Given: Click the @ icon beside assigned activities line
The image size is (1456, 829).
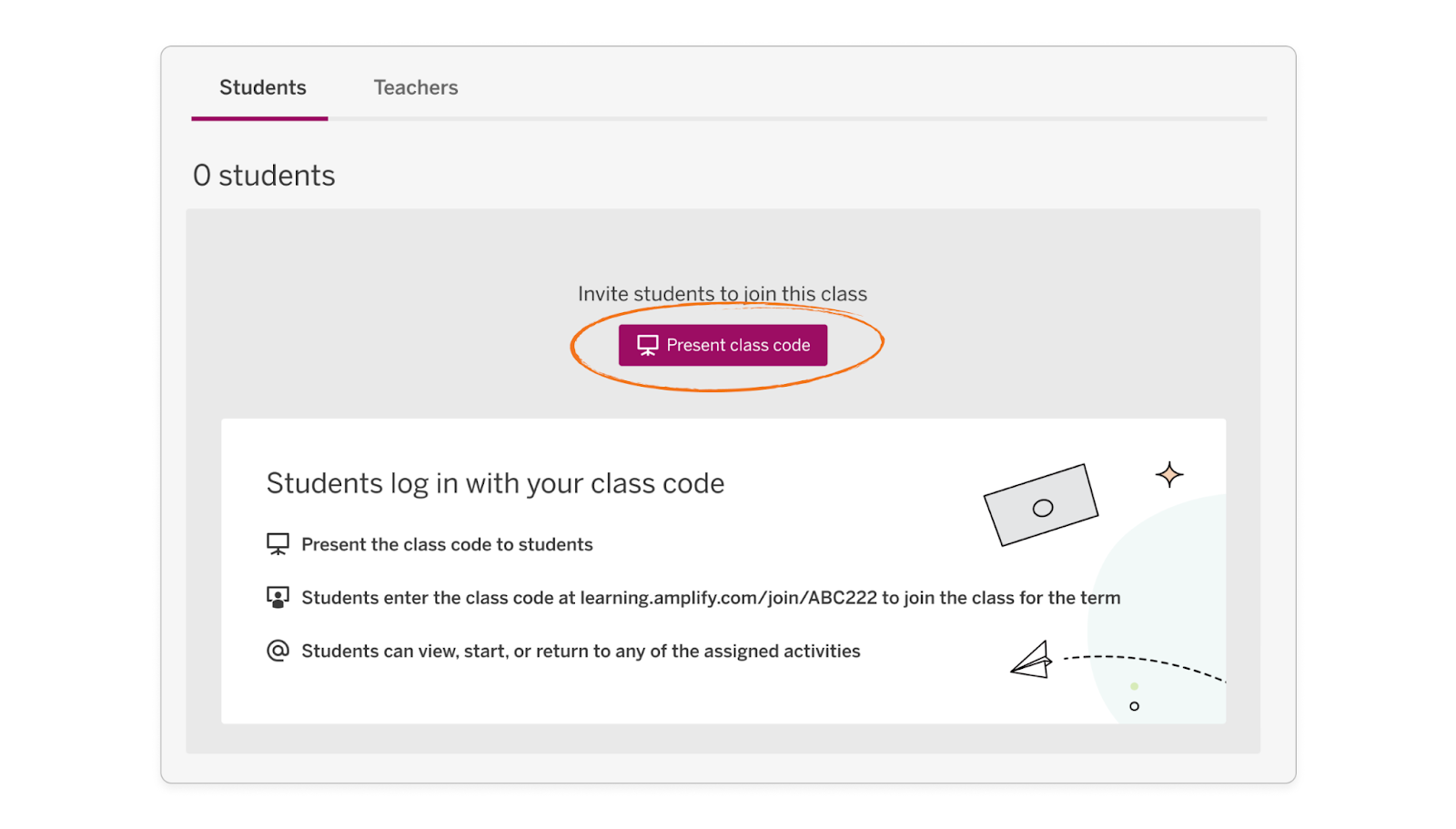Looking at the screenshot, I should pos(278,651).
